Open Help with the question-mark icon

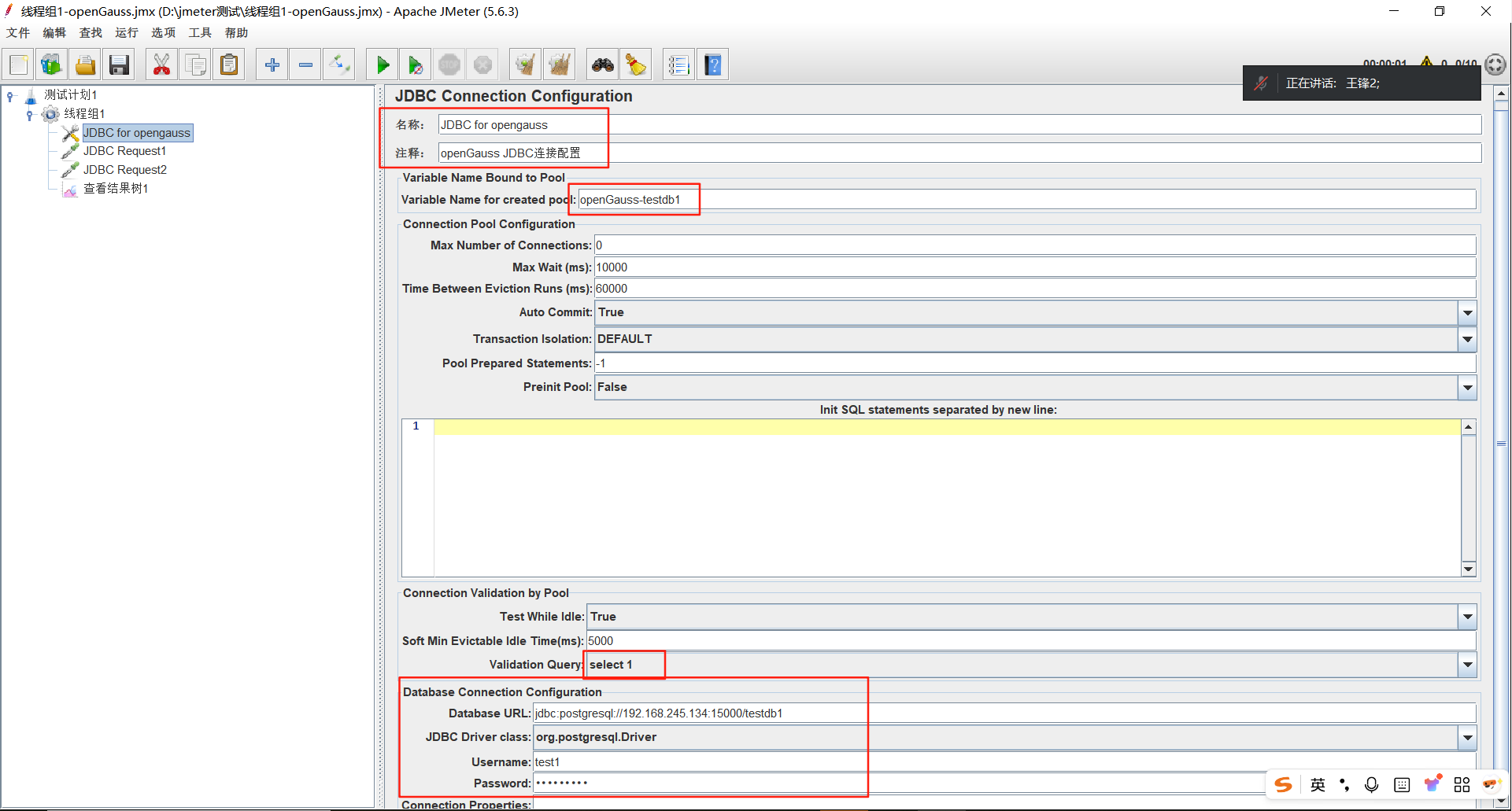coord(712,65)
